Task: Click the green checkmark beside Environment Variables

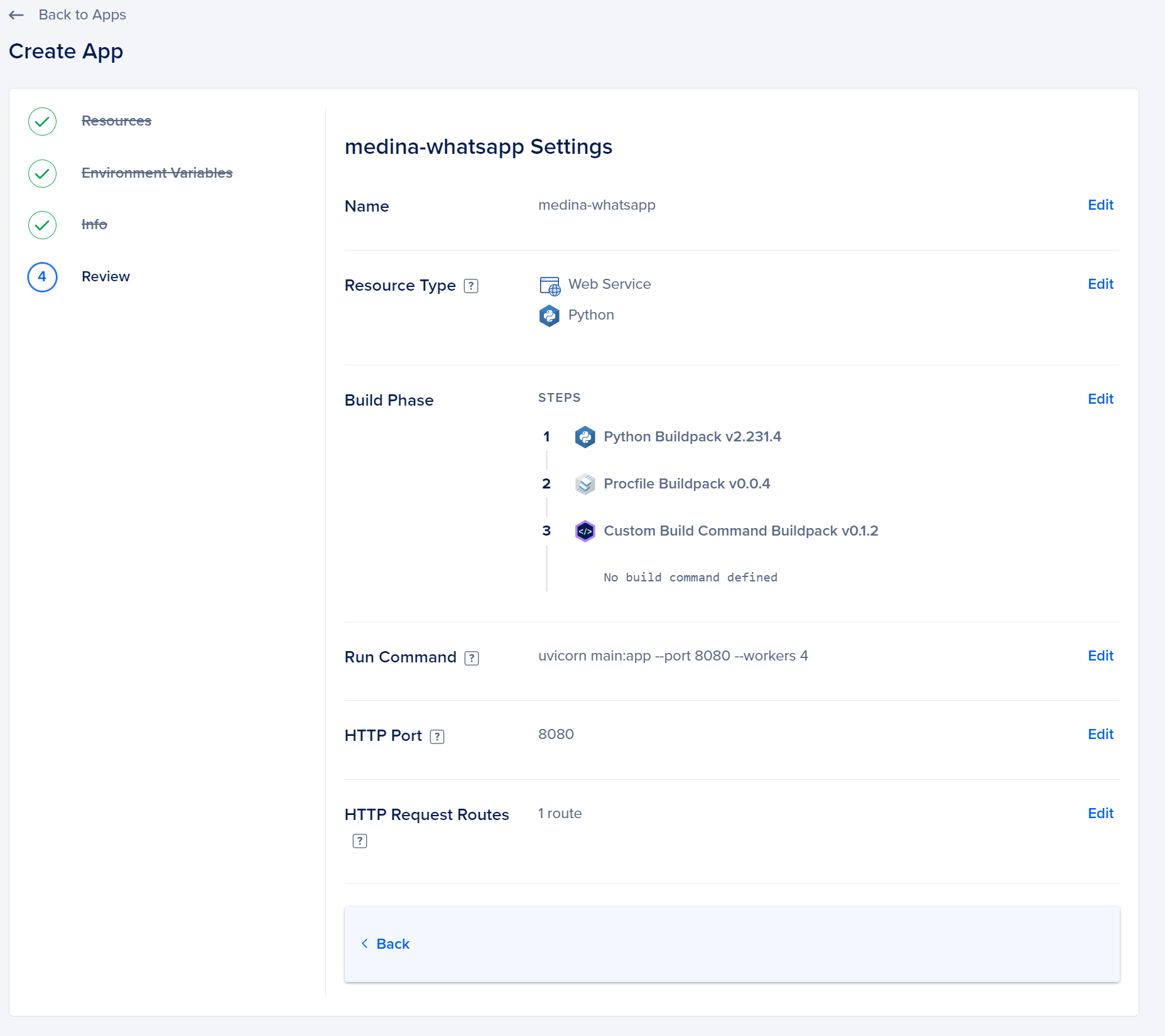Action: point(41,173)
